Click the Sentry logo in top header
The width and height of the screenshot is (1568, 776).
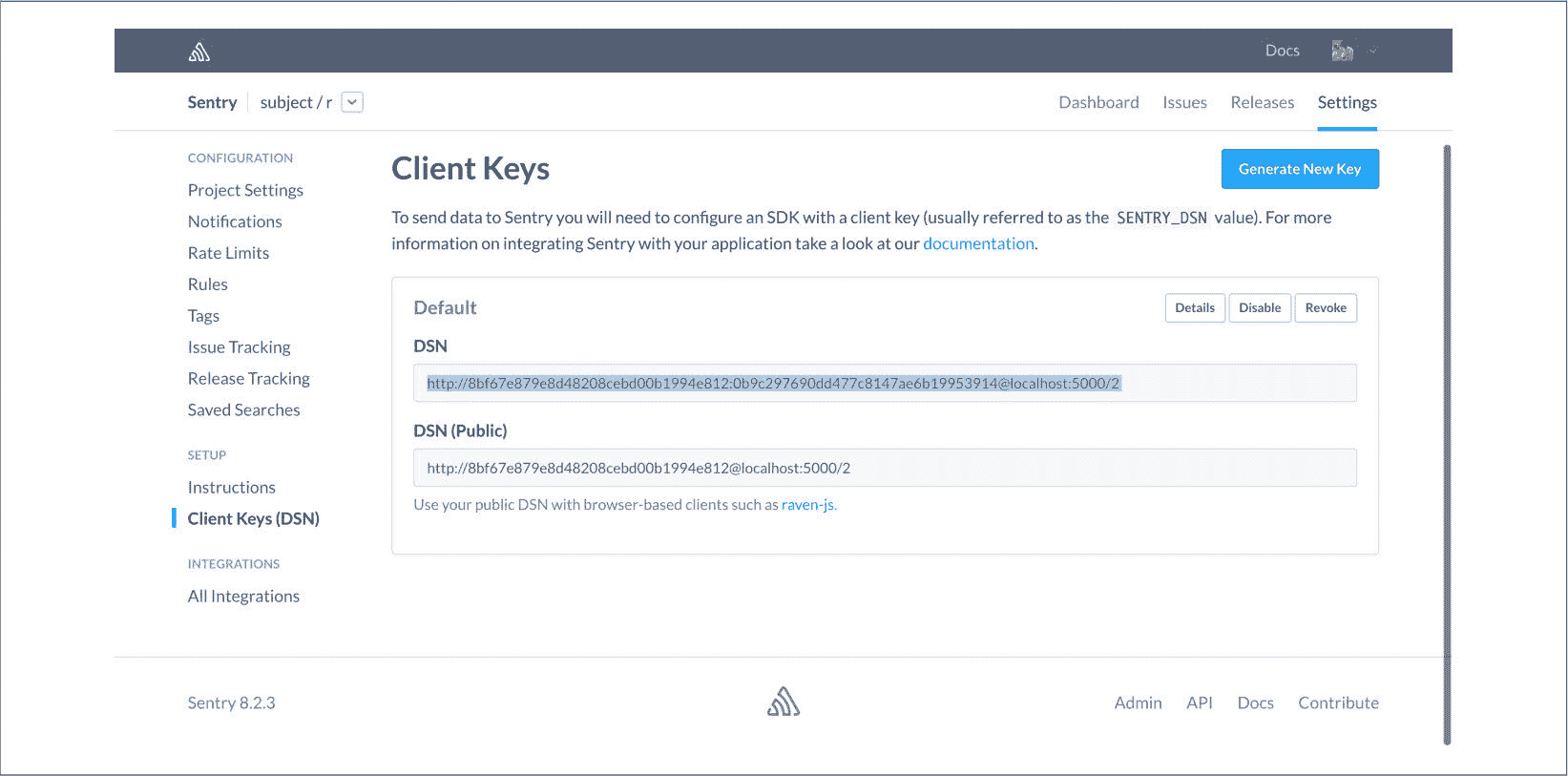[199, 52]
